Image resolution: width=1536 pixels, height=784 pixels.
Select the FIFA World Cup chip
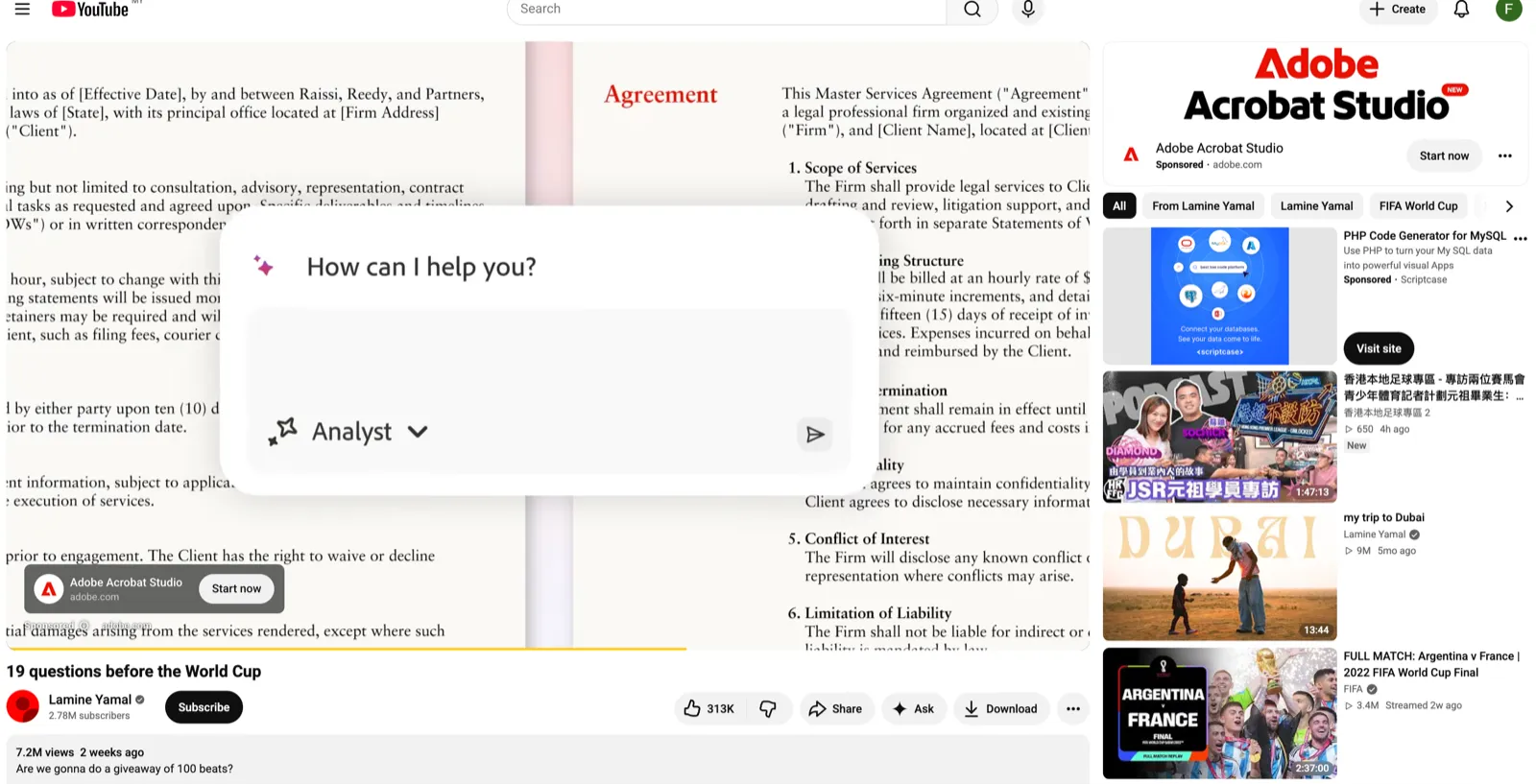point(1418,205)
